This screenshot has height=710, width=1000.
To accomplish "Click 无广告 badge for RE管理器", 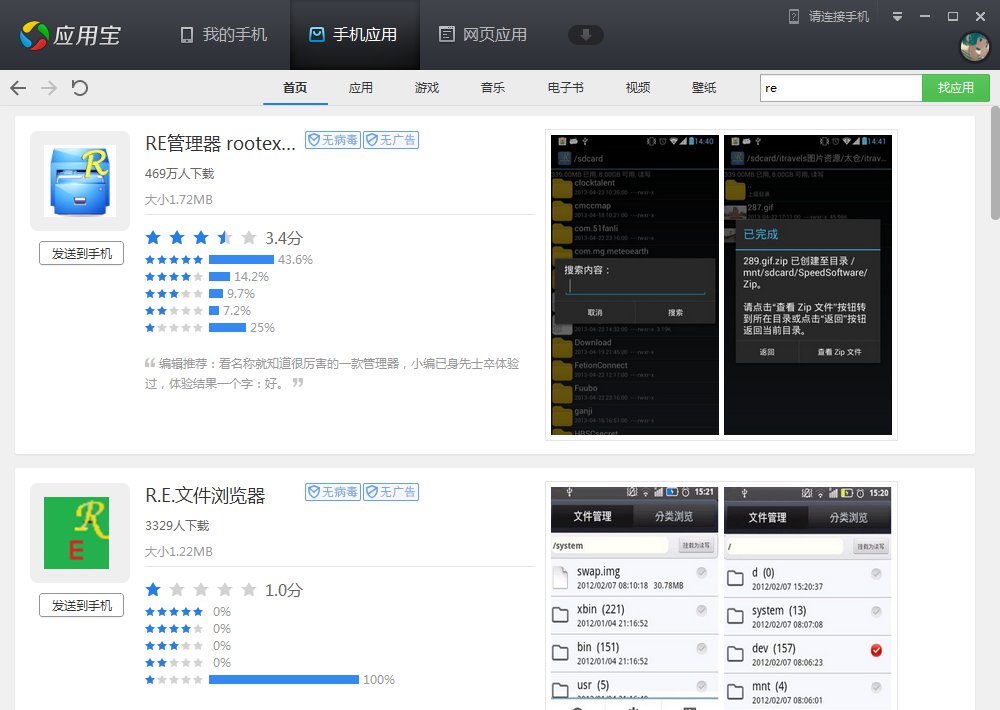I will tap(391, 140).
